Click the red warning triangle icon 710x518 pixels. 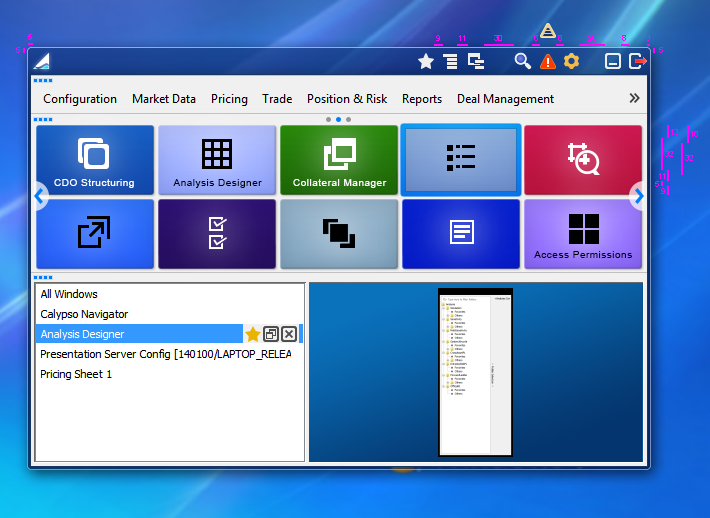tap(547, 62)
